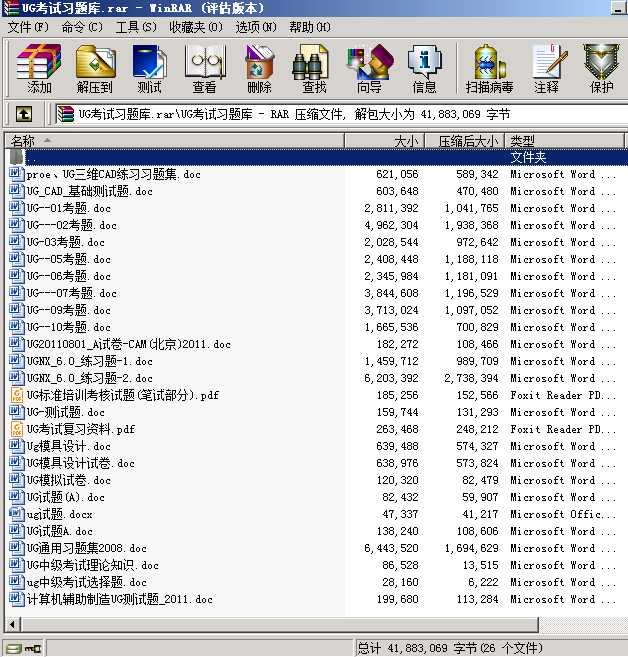Open the 命令(C) menu

(x=82, y=27)
